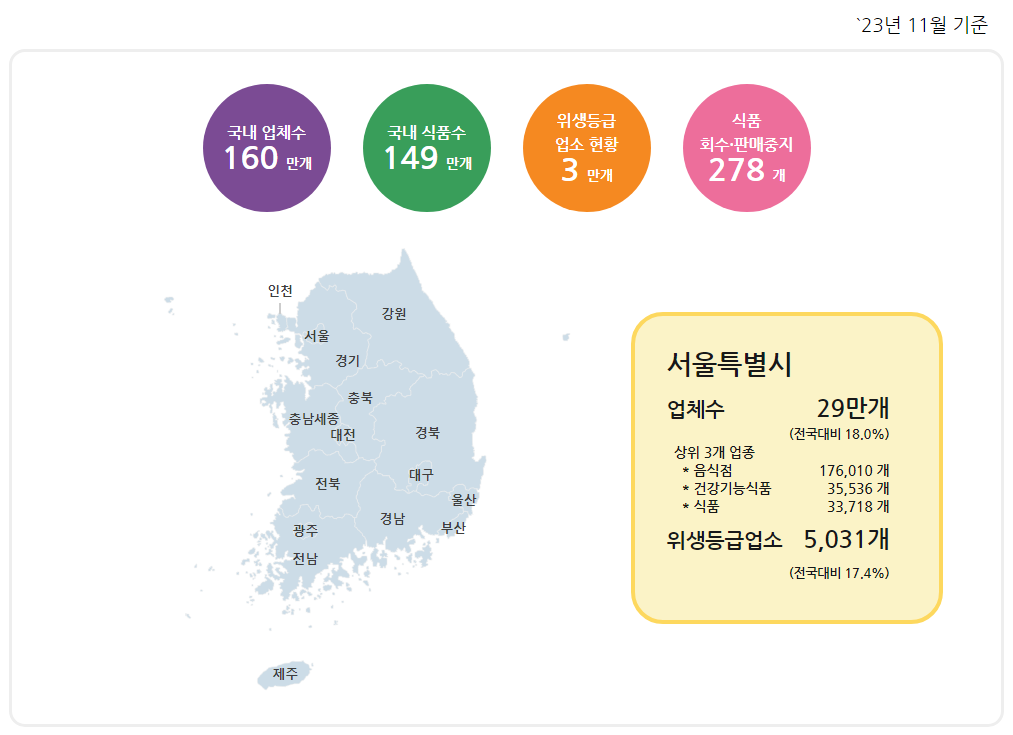Image resolution: width=1013 pixels, height=735 pixels.
Task: Click the purple 국내 업체수 circle
Action: pos(267,148)
